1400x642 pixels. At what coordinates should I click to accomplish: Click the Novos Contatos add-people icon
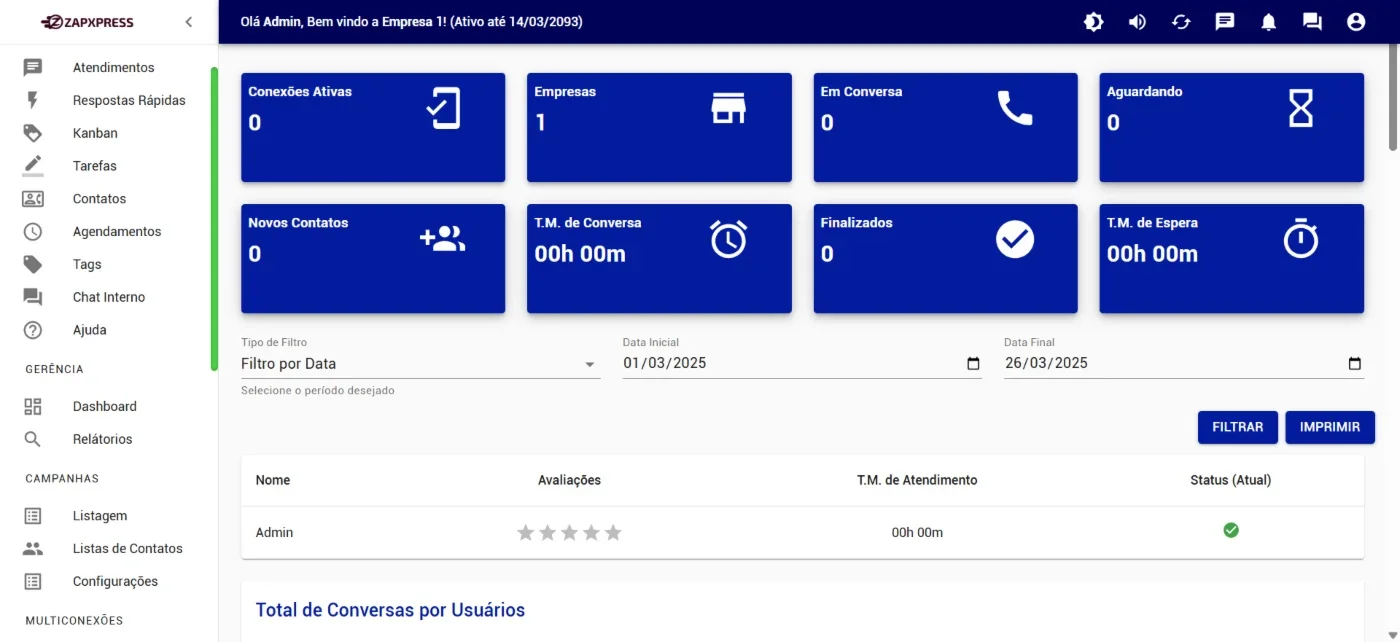443,239
